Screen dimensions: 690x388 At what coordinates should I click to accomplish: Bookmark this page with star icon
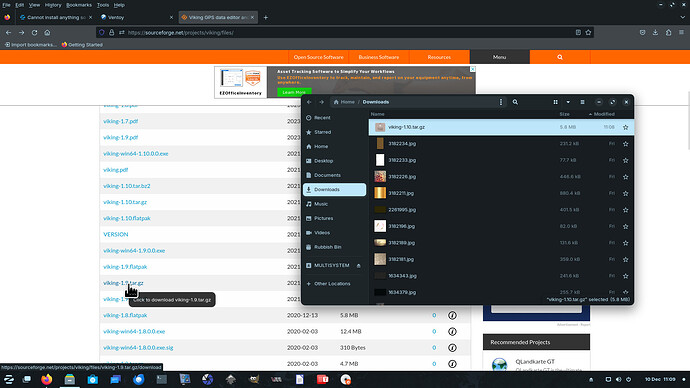(x=588, y=33)
